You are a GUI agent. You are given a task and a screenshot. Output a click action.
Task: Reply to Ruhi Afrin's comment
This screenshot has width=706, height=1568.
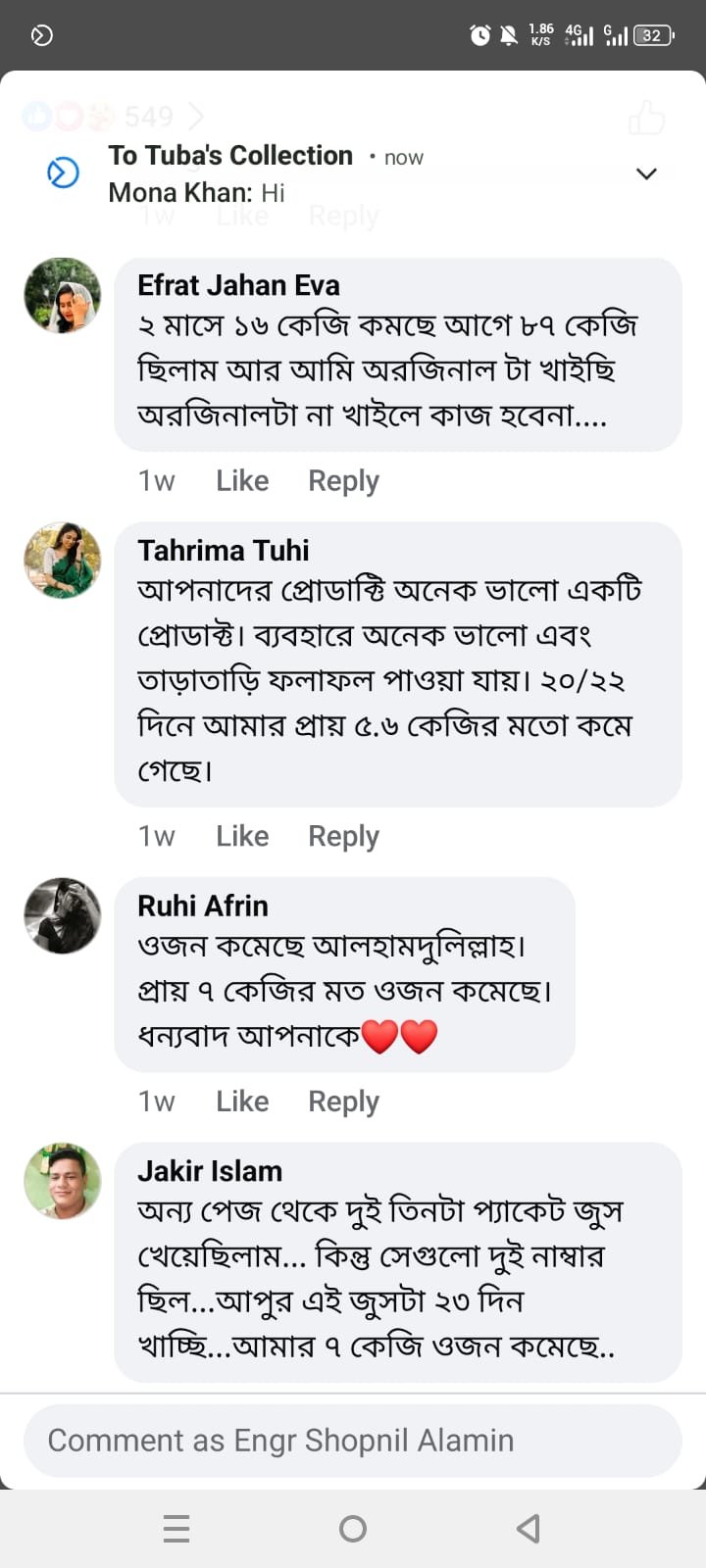[x=343, y=1102]
